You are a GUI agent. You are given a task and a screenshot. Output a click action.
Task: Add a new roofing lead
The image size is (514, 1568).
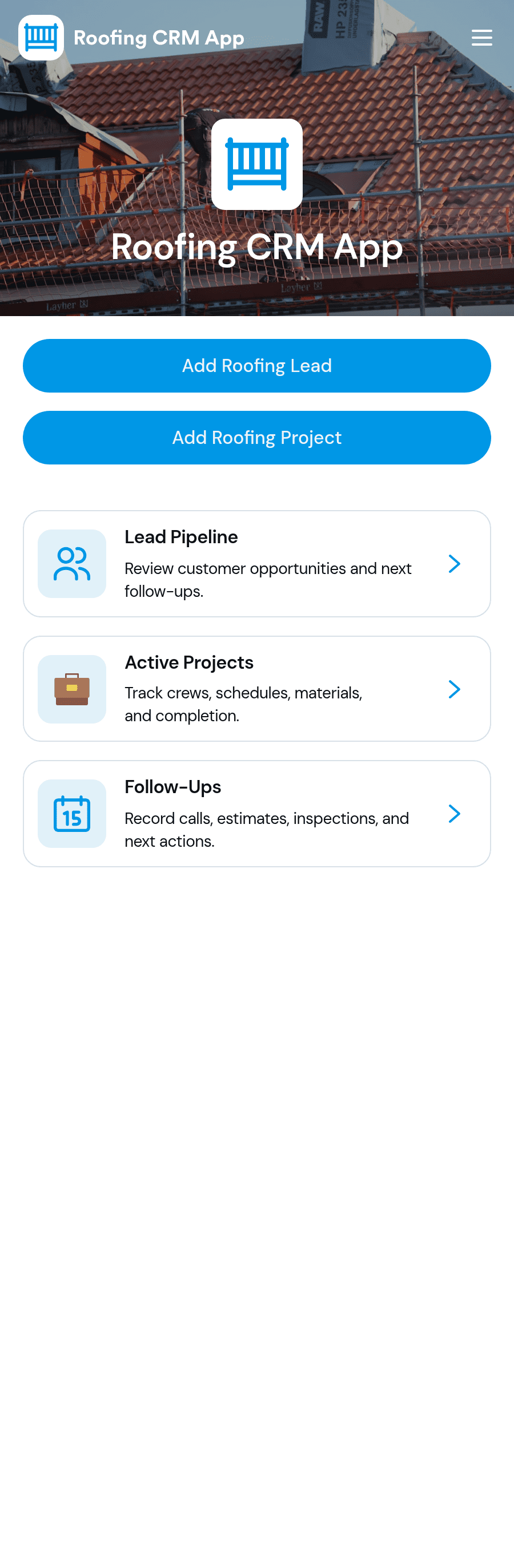[257, 366]
